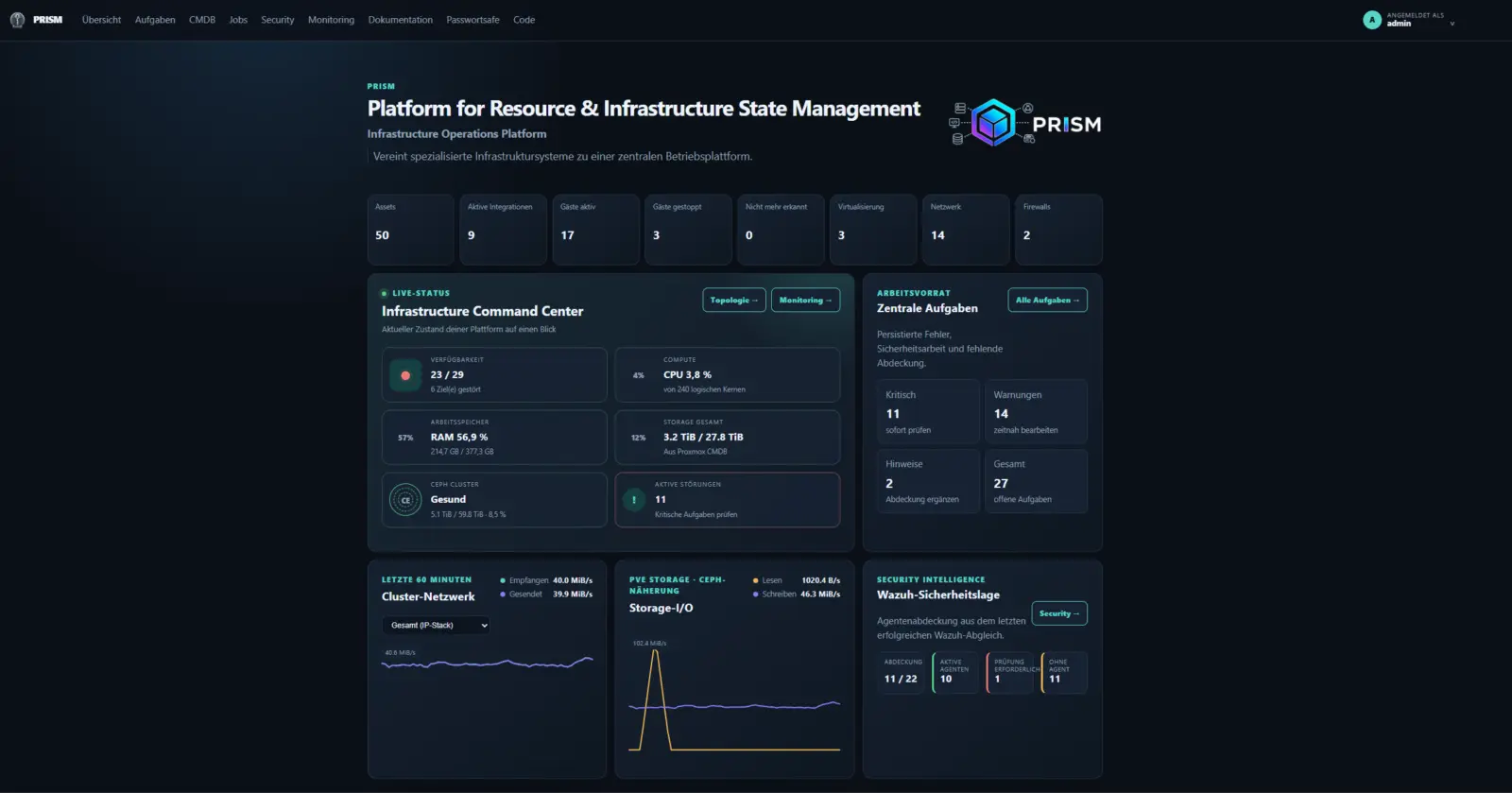Click the Abdeckung 11 / 22 tile
Image resolution: width=1512 pixels, height=793 pixels.
tap(902, 672)
